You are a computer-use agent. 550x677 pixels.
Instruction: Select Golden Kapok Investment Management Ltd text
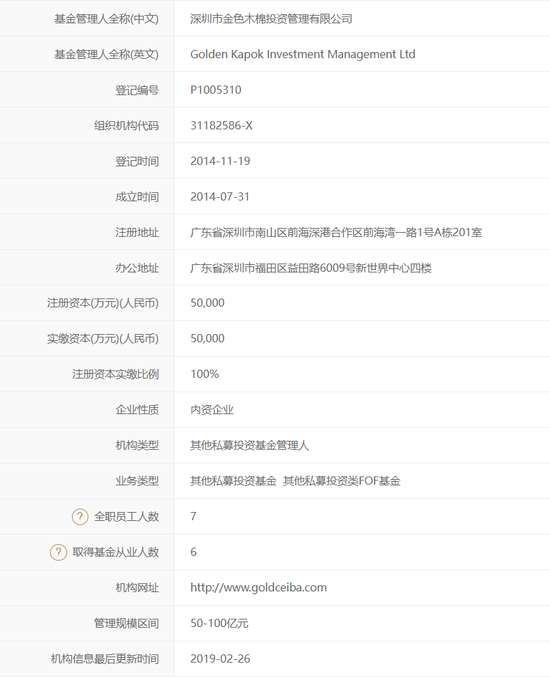303,54
